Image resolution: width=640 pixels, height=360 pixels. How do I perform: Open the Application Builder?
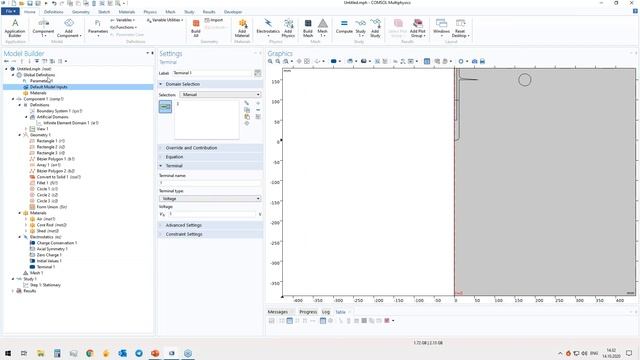pos(15,28)
